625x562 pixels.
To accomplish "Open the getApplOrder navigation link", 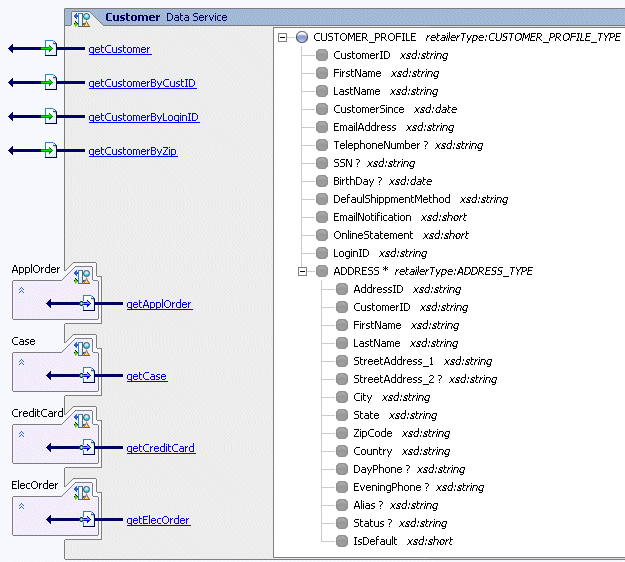I will point(159,304).
